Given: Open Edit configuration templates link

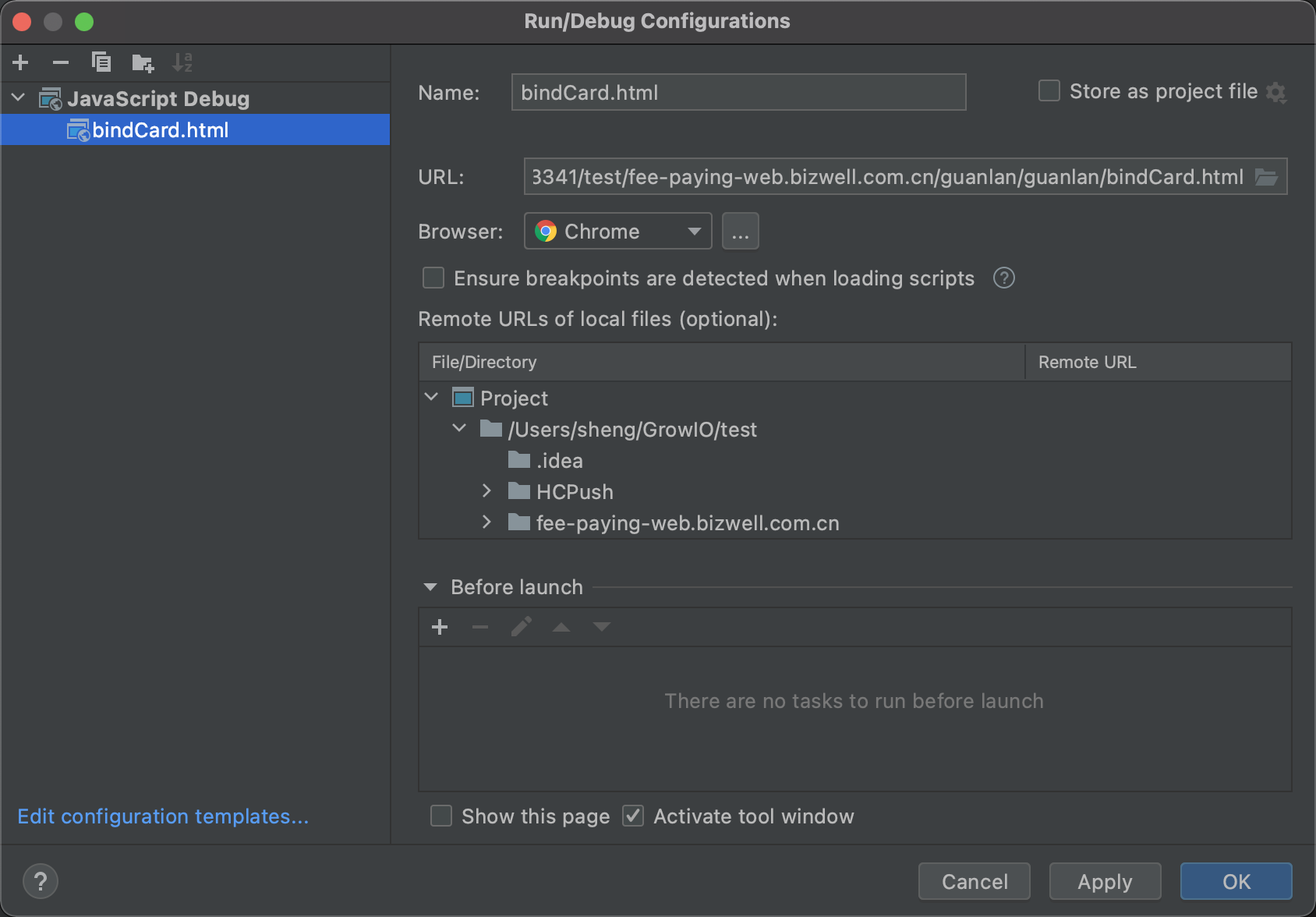Looking at the screenshot, I should [x=163, y=816].
